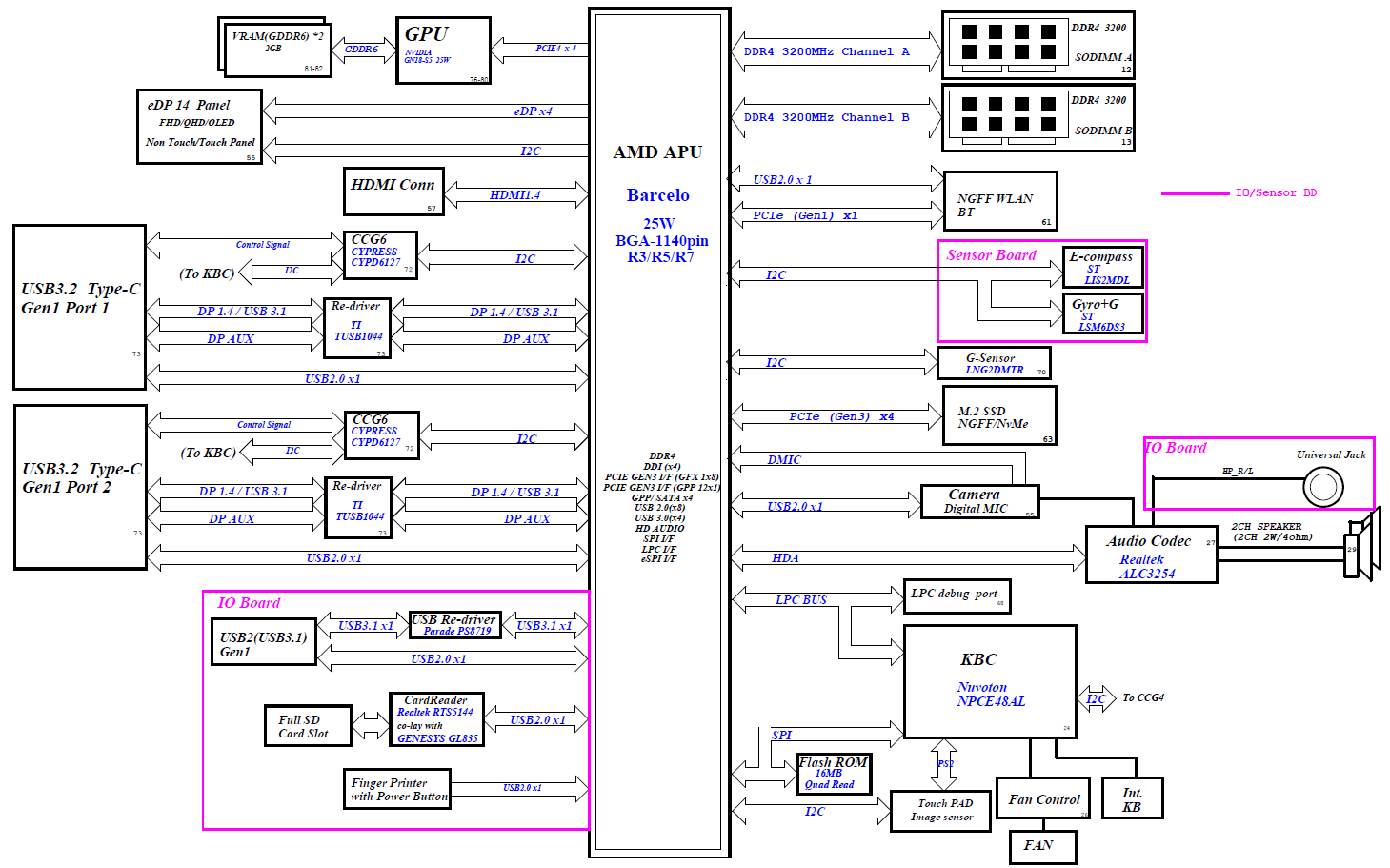Image resolution: width=1390 pixels, height=868 pixels.
Task: Click the blue Barcelo text
Action: pyautogui.click(x=657, y=195)
